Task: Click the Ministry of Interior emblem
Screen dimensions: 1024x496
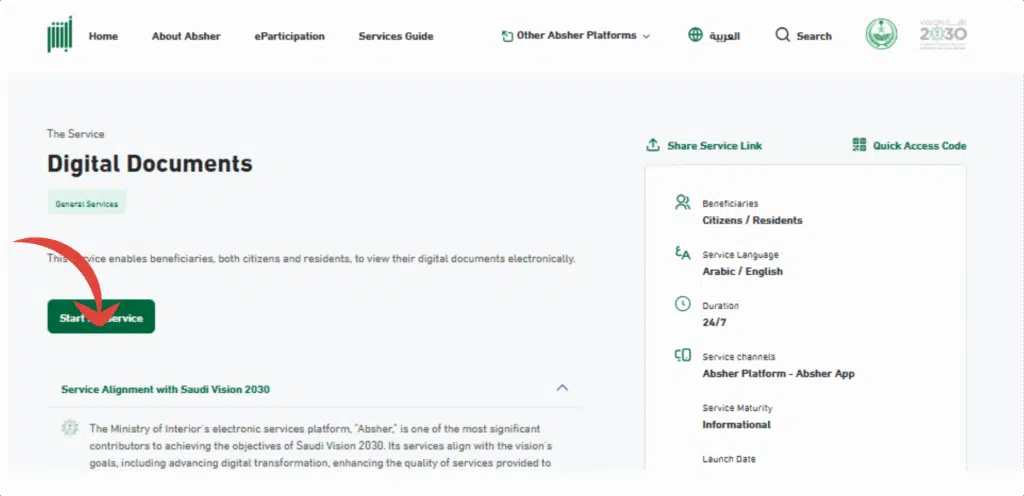Action: (x=881, y=35)
